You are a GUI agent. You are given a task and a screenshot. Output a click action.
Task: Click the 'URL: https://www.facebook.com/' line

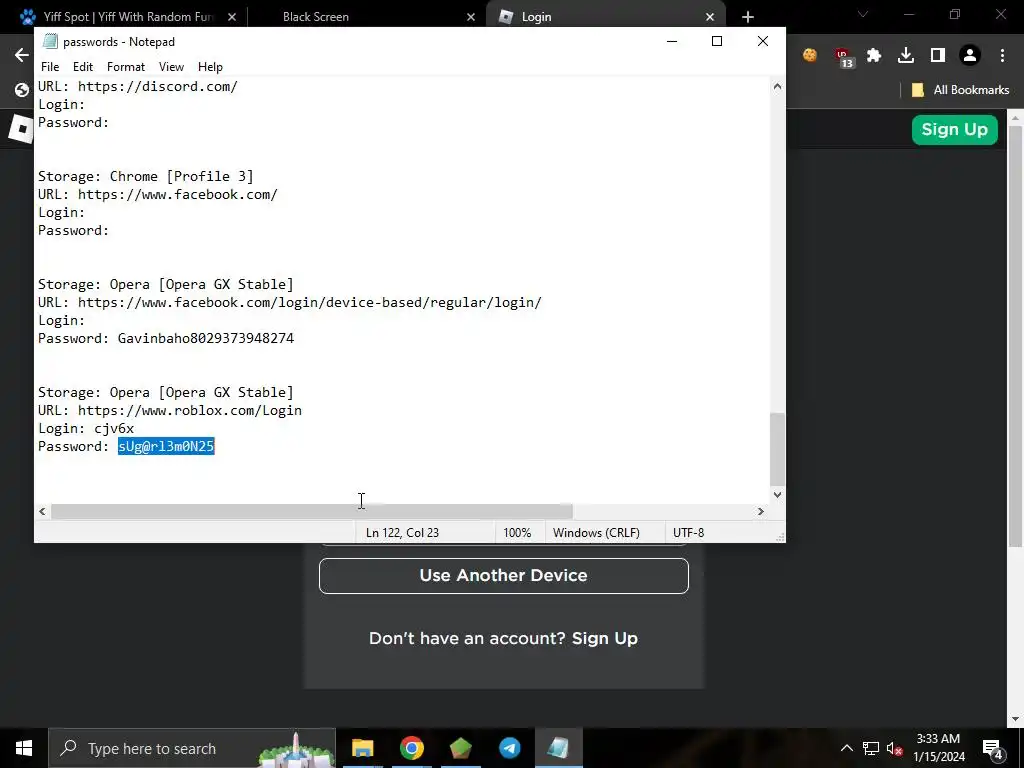click(157, 194)
